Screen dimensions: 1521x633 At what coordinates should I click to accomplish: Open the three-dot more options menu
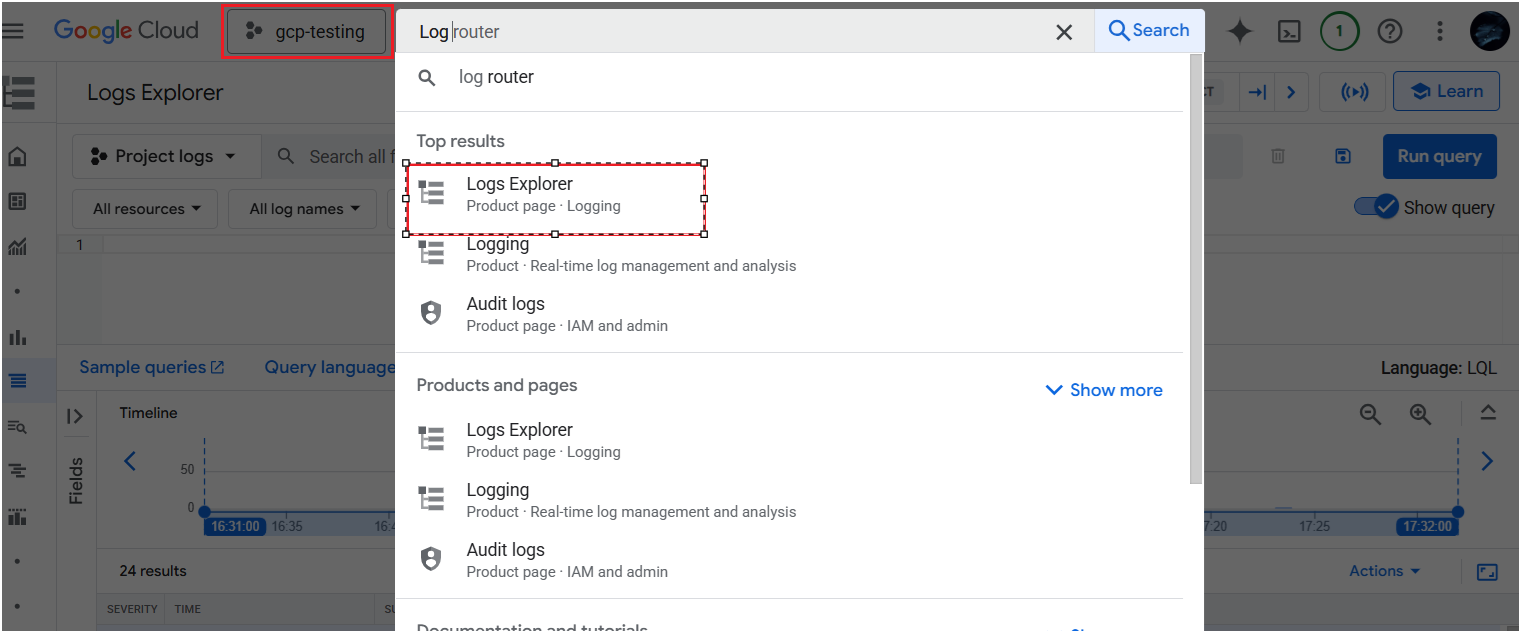point(1440,31)
